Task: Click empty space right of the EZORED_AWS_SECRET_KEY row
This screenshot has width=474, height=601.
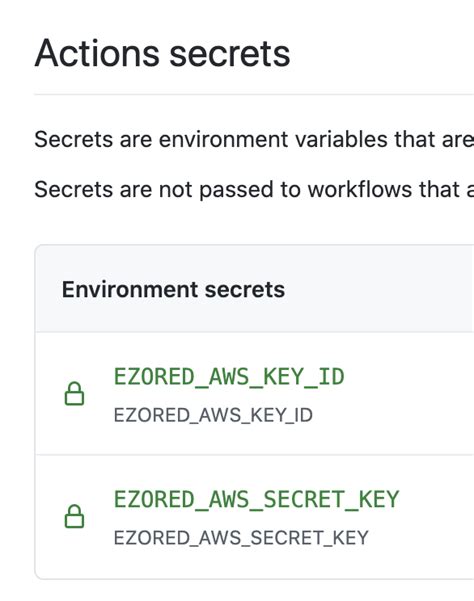Action: [x=437, y=517]
